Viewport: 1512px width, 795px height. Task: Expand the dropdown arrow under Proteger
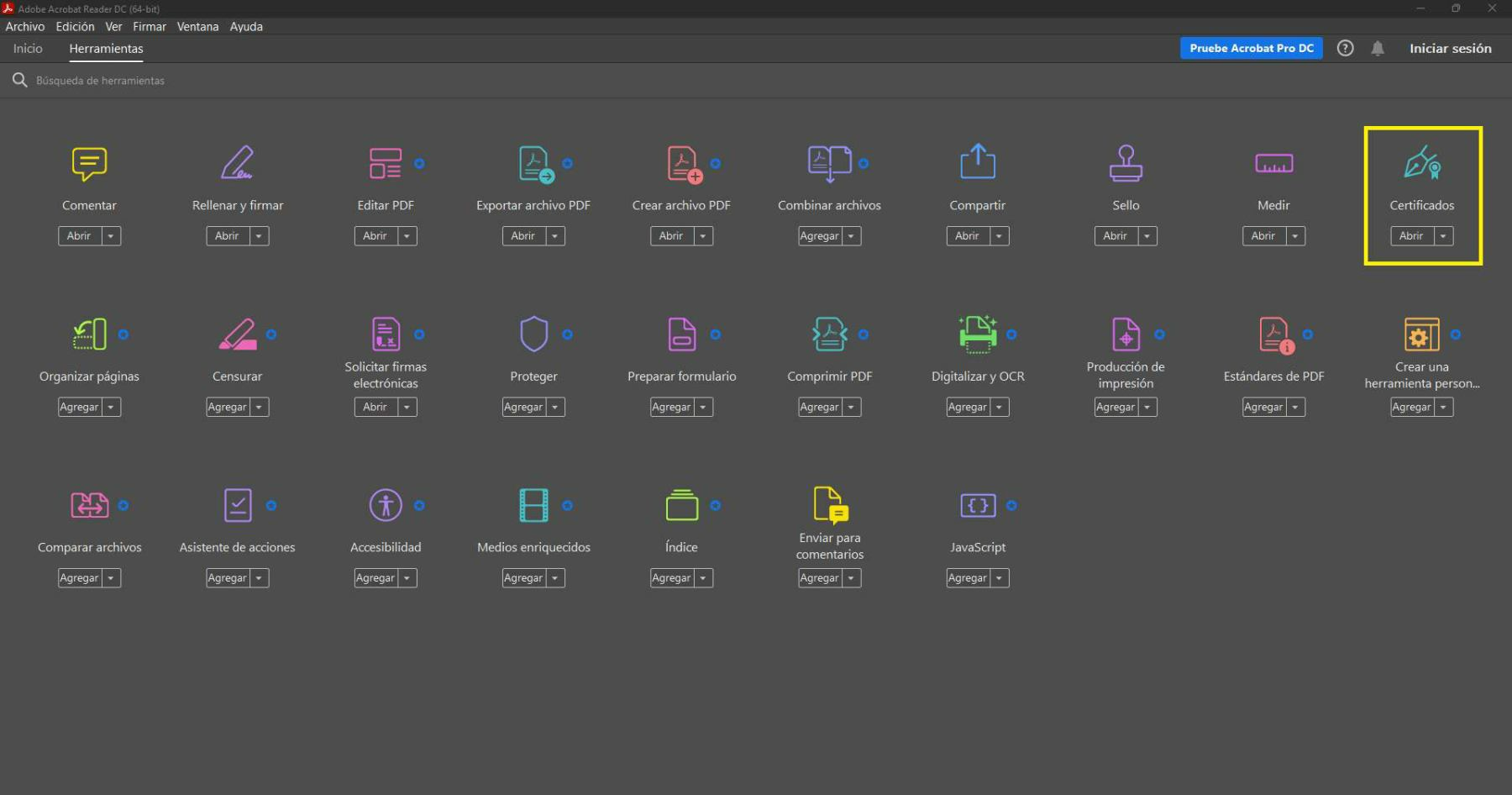[555, 407]
